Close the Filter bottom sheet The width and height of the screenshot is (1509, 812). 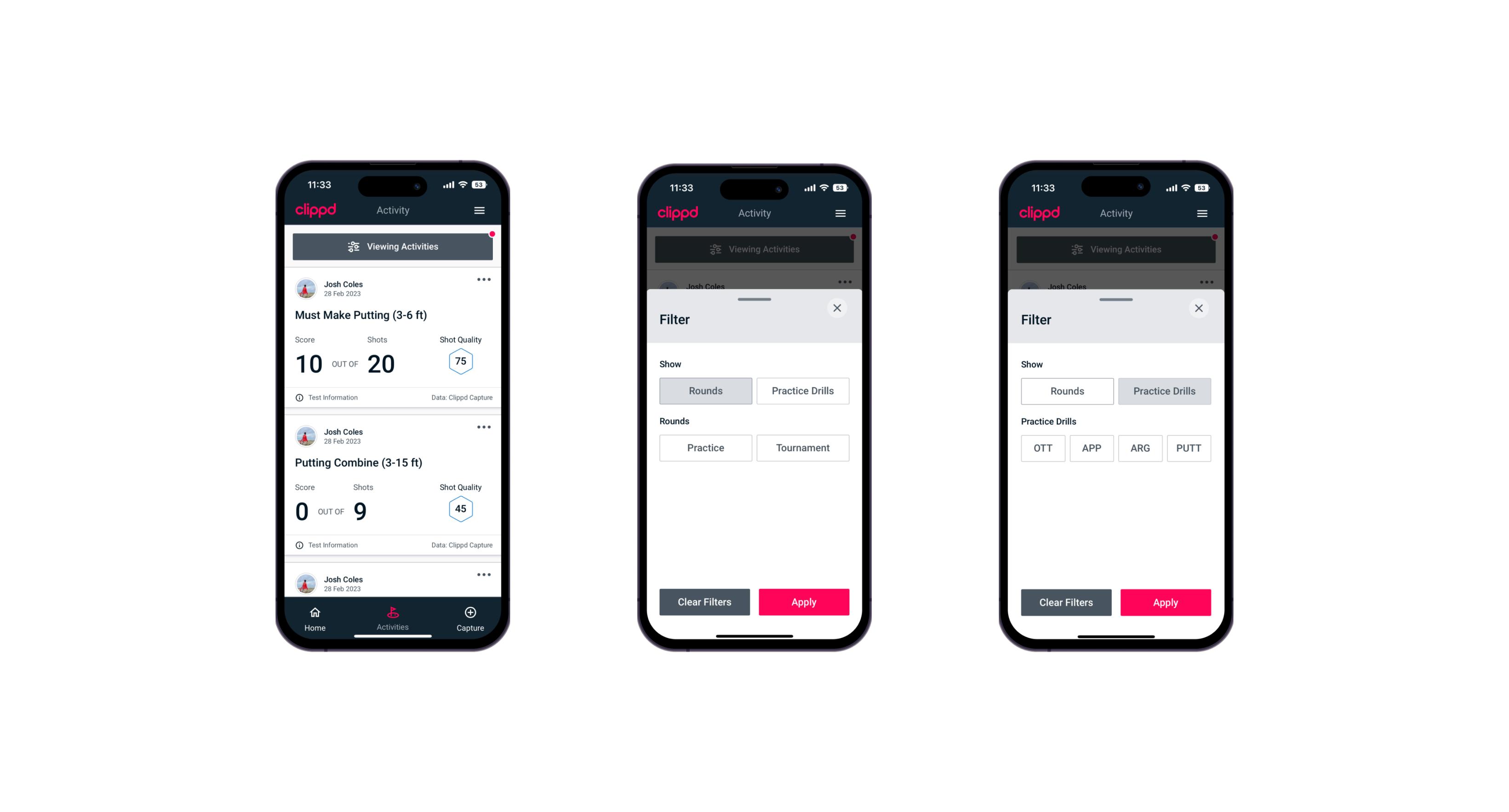(839, 308)
